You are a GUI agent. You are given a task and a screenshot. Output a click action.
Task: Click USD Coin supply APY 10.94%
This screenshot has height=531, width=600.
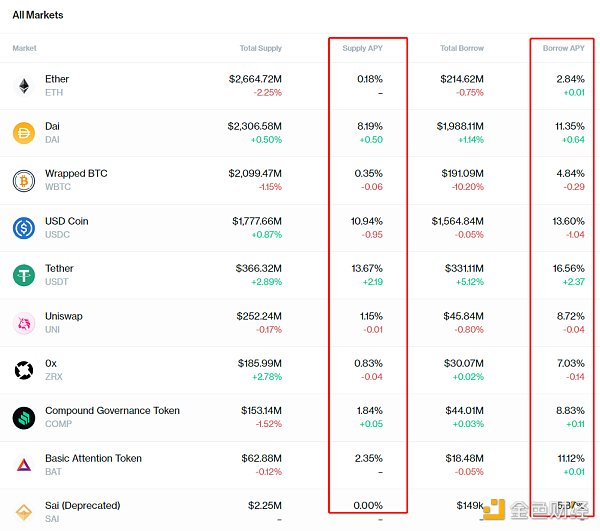pos(367,221)
